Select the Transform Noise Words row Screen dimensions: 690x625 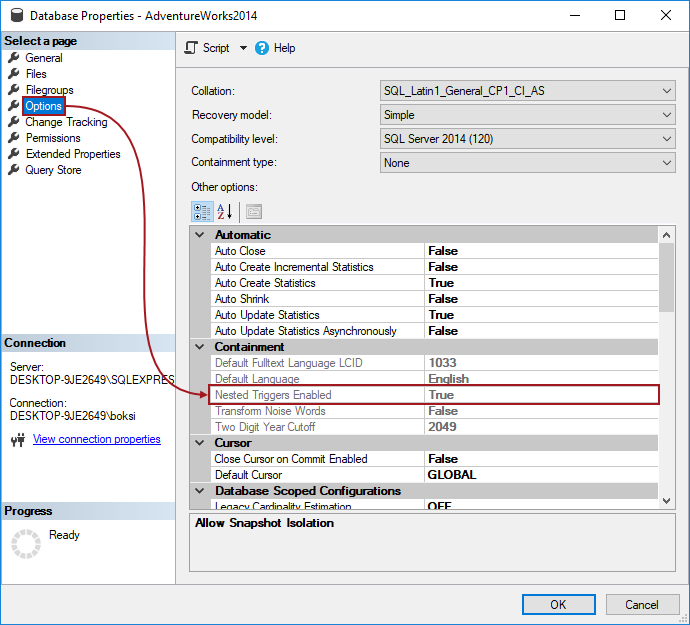click(435, 411)
